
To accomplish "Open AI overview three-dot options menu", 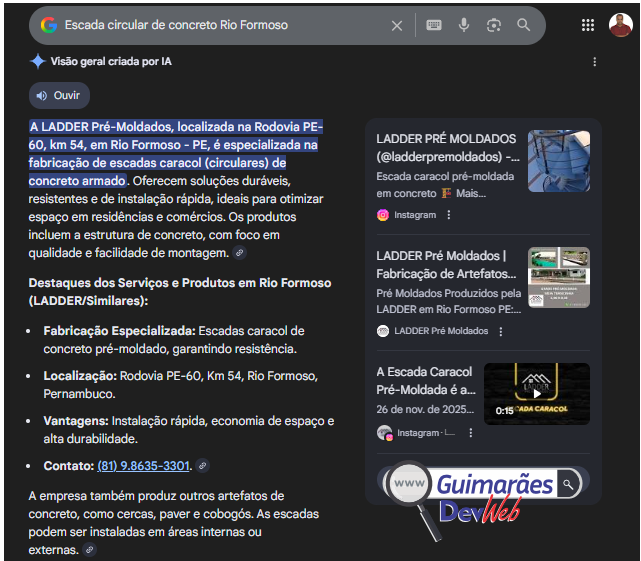I will 594,62.
